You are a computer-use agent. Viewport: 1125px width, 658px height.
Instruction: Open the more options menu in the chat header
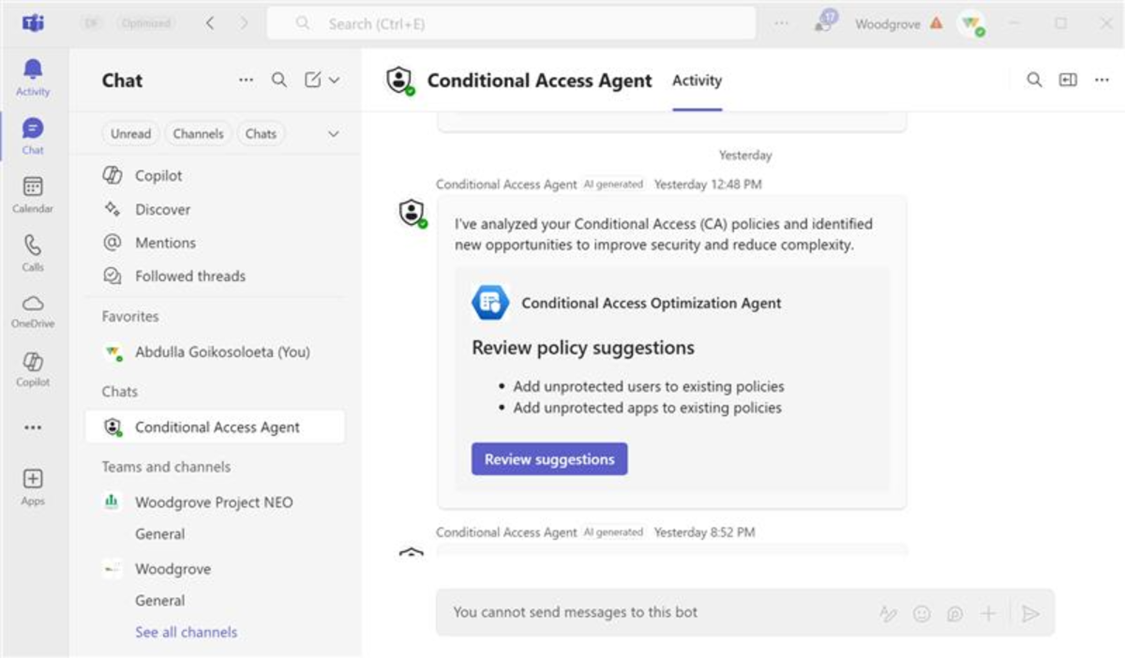click(1101, 79)
